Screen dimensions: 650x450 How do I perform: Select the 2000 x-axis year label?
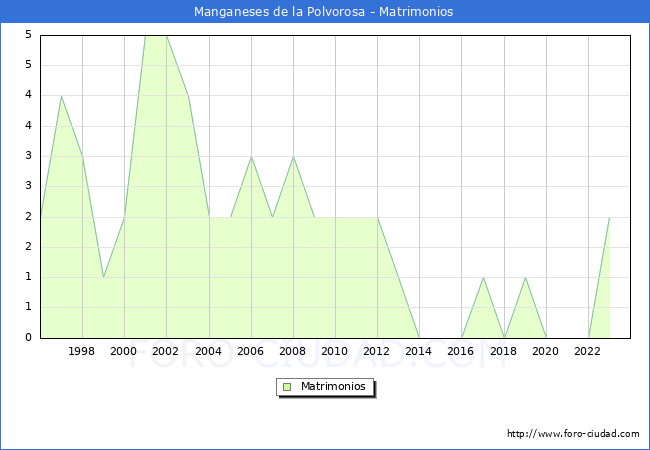point(124,351)
